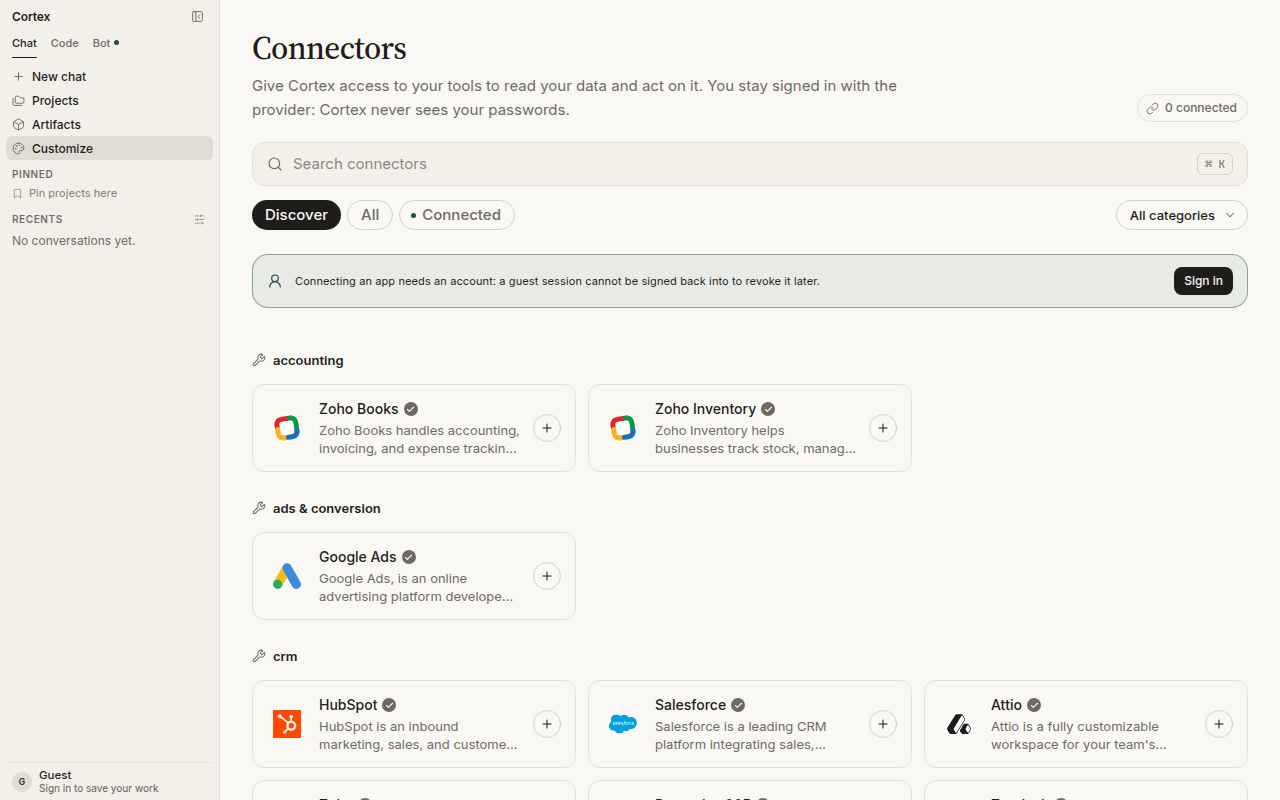Click the Google Ads logo
The width and height of the screenshot is (1280, 800).
287,576
